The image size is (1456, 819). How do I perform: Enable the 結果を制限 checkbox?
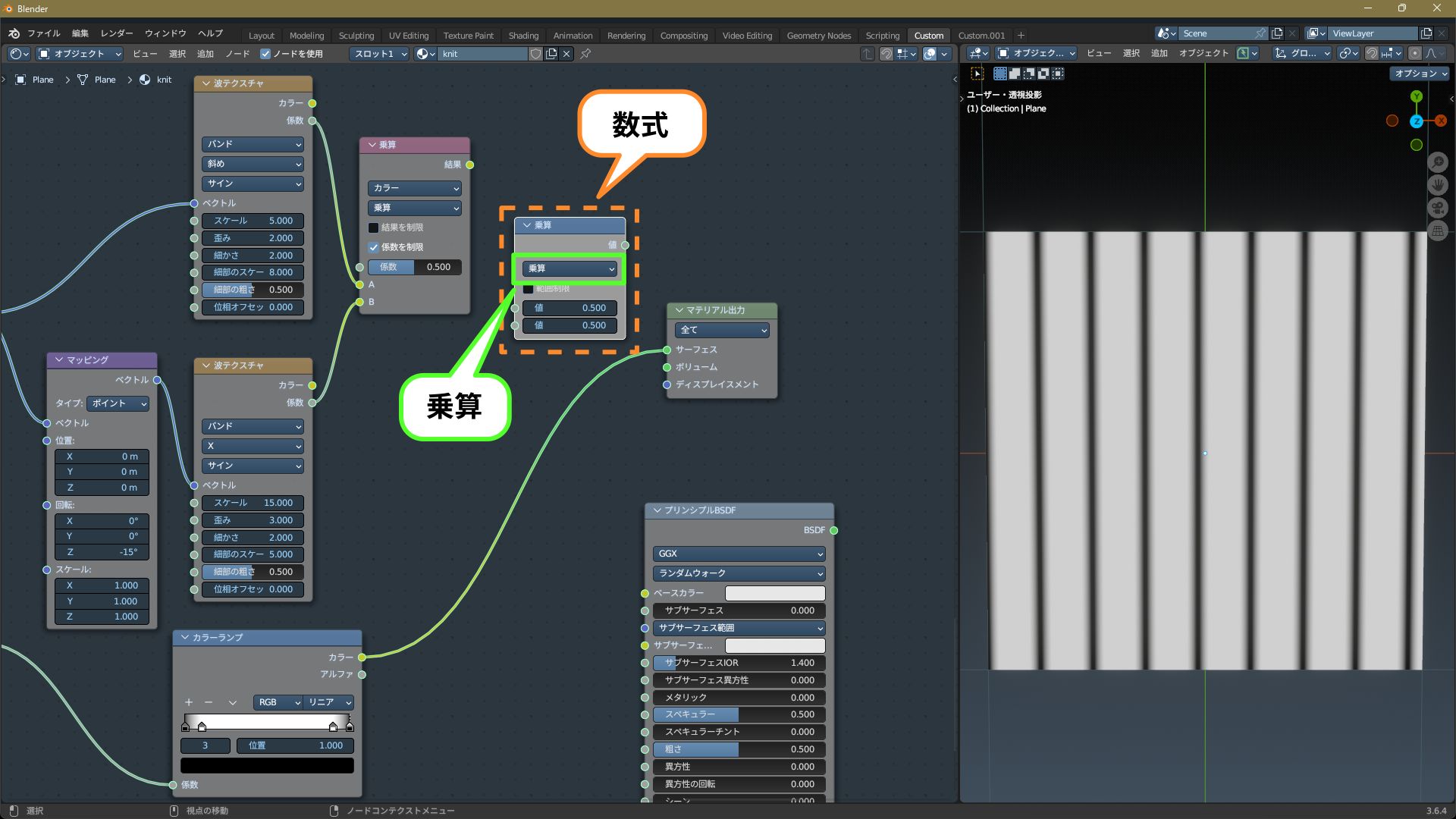pos(374,227)
